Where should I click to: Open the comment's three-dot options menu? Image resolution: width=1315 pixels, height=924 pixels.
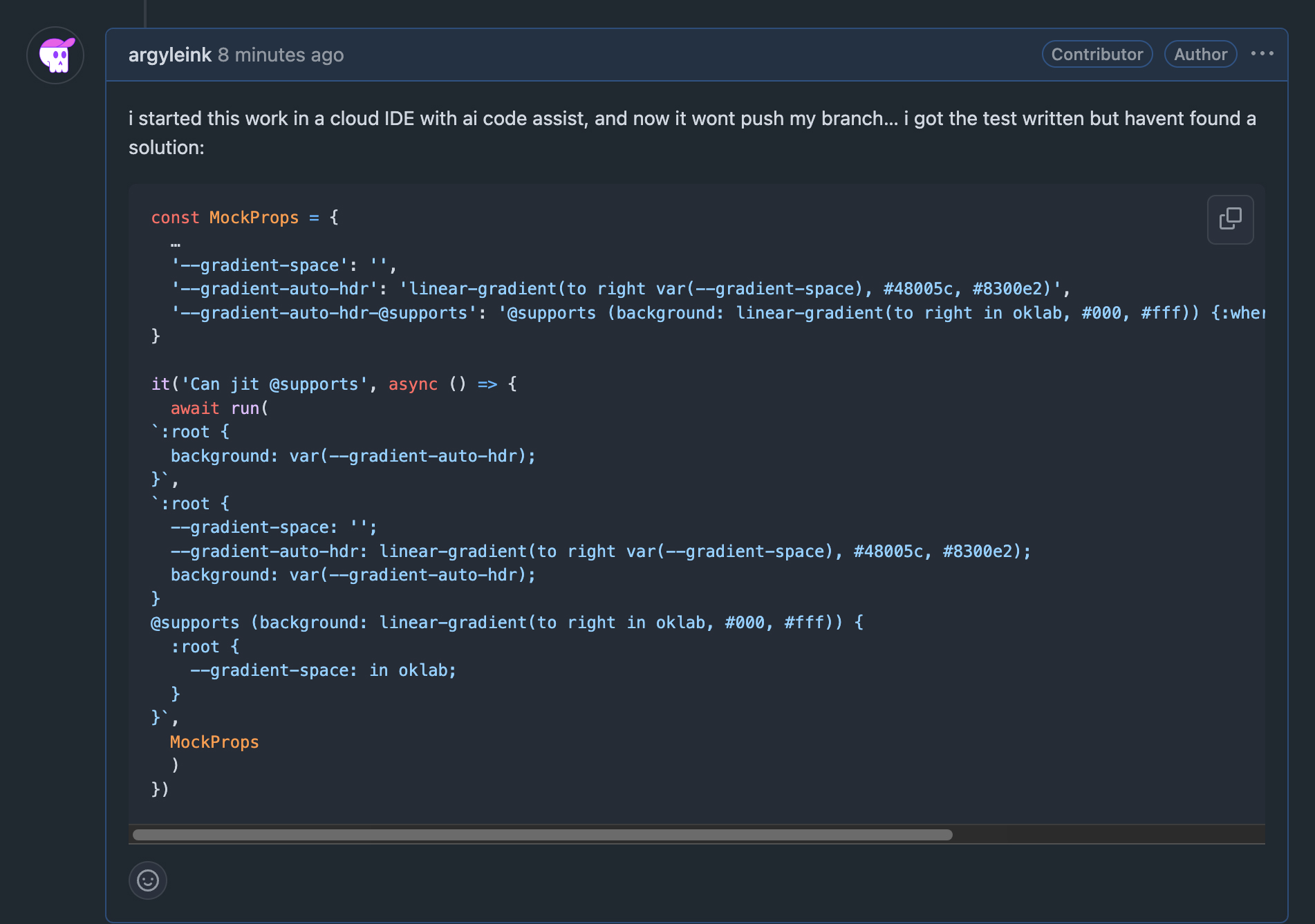click(x=1262, y=54)
